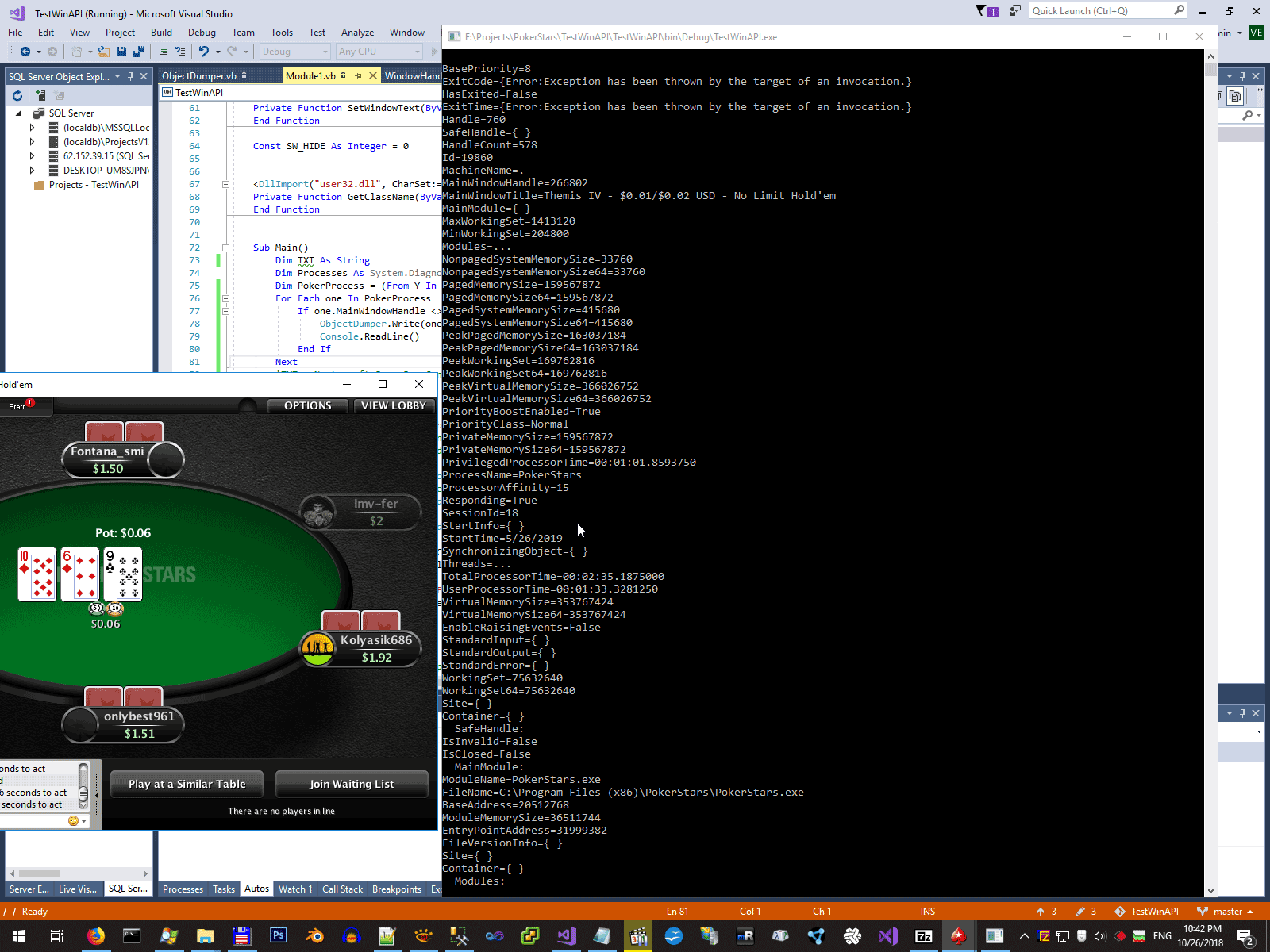This screenshot has width=1270, height=952.
Task: Switch to the Call Stack tab
Action: click(342, 889)
